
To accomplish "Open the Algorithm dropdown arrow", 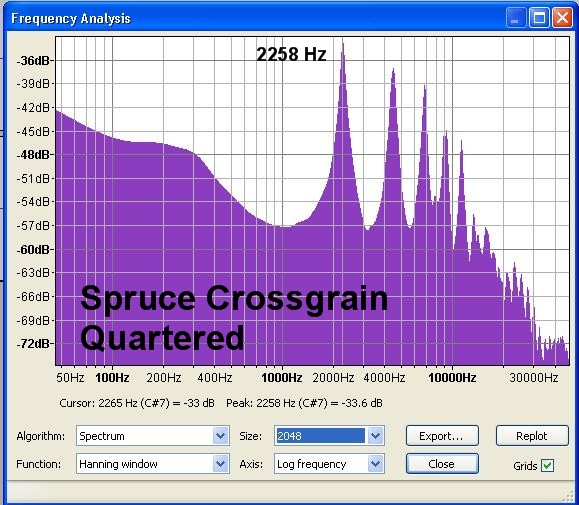I will pos(220,436).
